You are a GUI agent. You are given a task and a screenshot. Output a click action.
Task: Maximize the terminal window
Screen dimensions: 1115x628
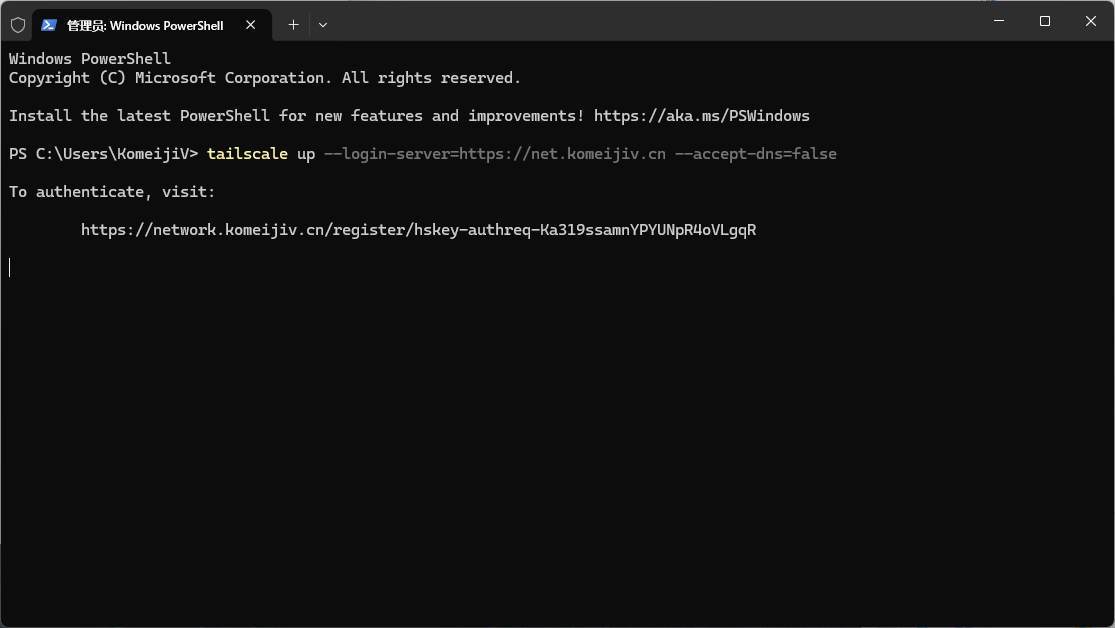(x=1045, y=21)
